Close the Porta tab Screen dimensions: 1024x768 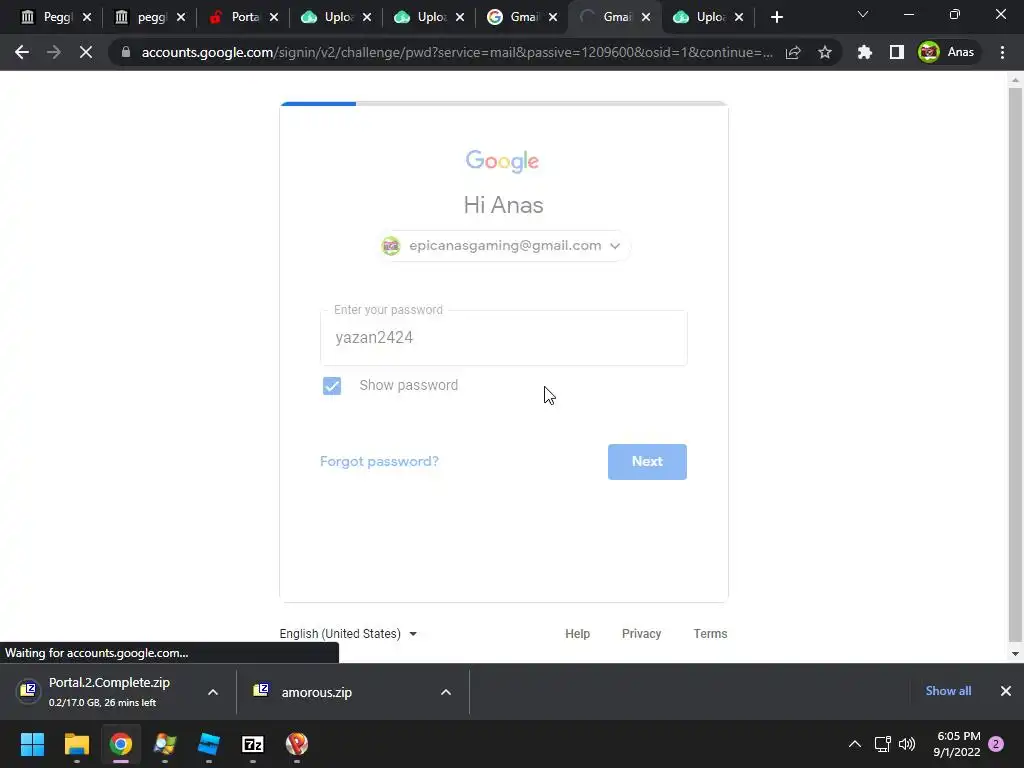274,18
